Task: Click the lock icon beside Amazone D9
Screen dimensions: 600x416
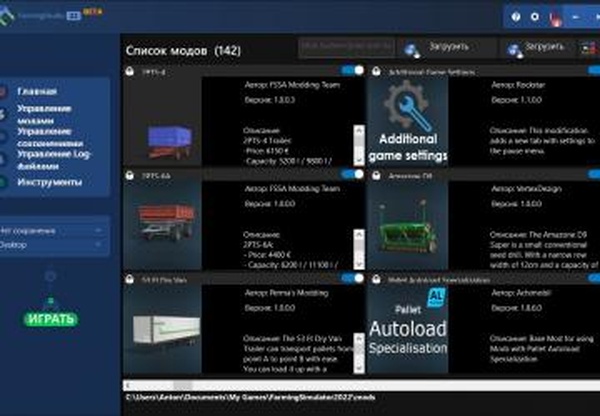Action: [x=372, y=175]
